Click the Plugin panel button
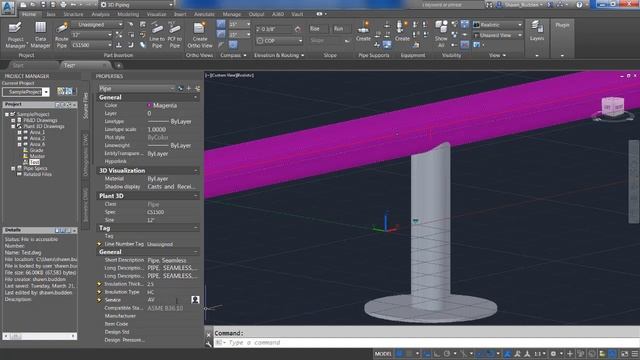 [x=562, y=25]
